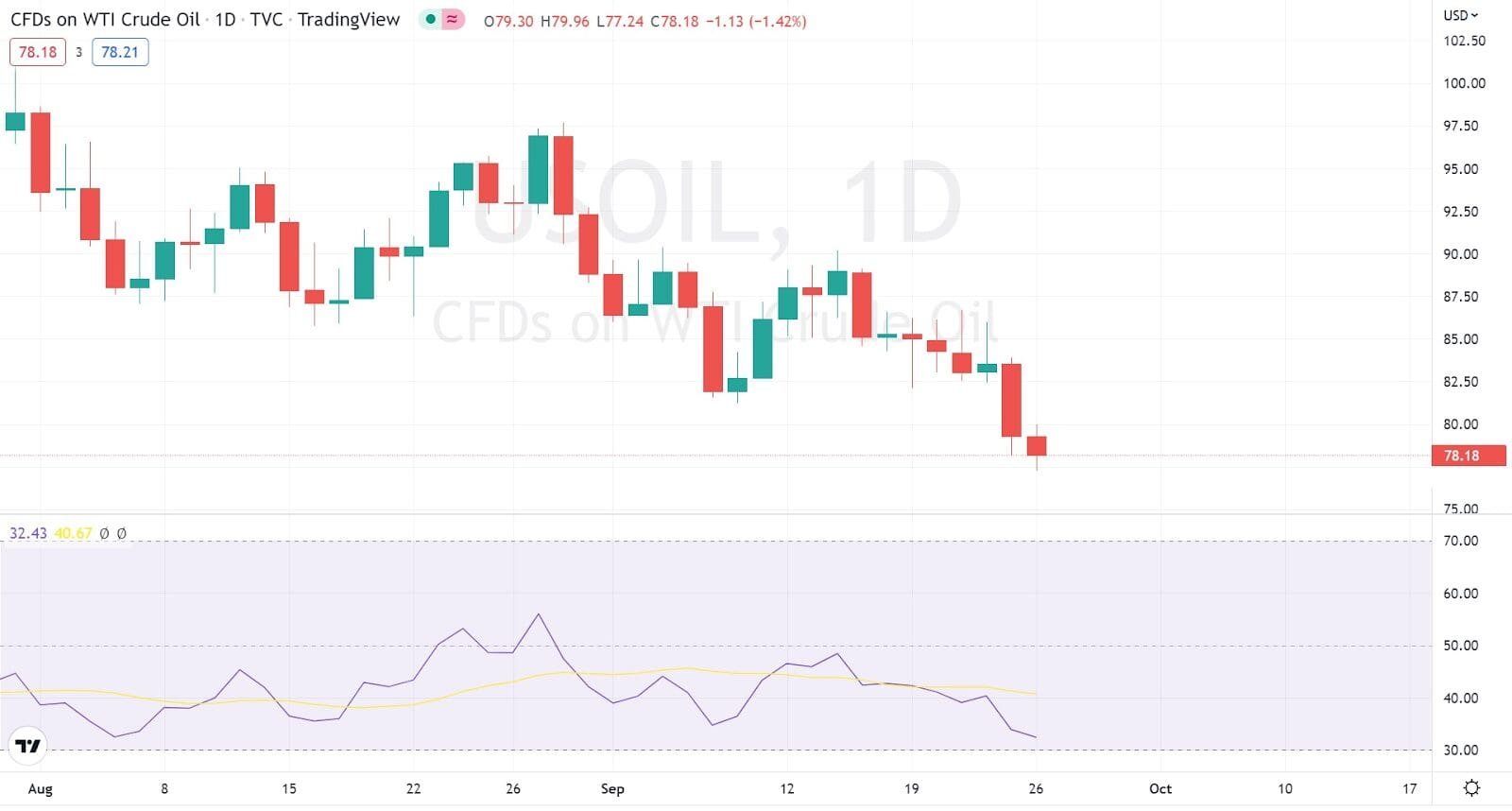
Task: Click the CFDs on WTI Crude Oil title
Action: click(105, 20)
